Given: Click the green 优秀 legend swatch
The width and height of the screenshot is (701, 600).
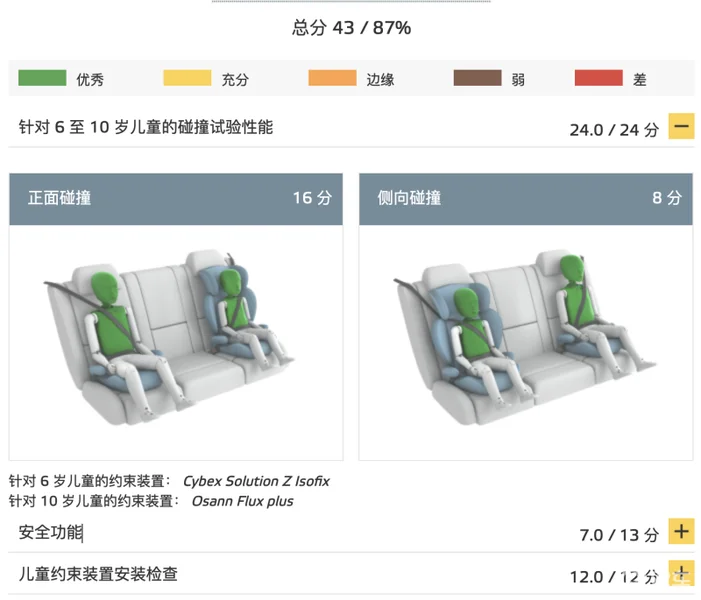Looking at the screenshot, I should click(x=42, y=78).
